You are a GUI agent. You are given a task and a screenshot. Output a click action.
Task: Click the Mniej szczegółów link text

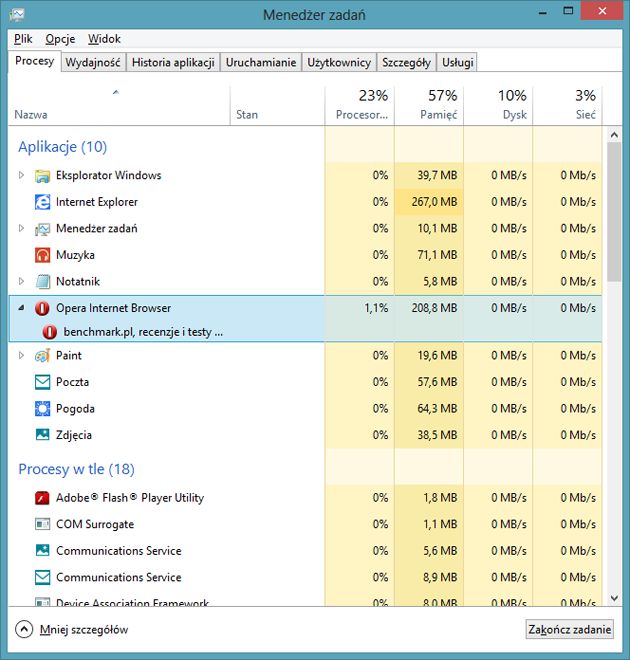click(84, 630)
